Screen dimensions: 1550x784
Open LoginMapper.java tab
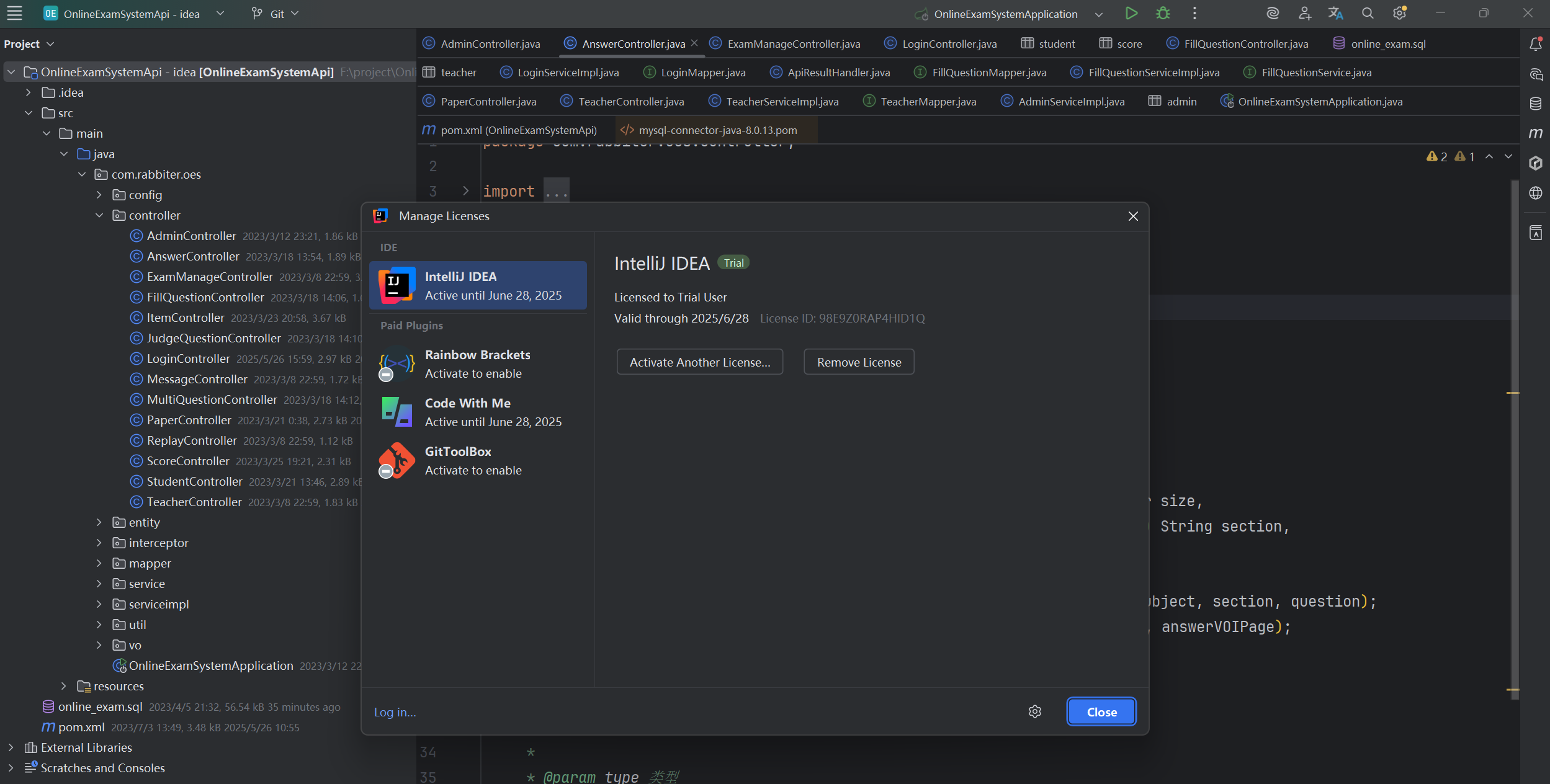[x=694, y=73]
